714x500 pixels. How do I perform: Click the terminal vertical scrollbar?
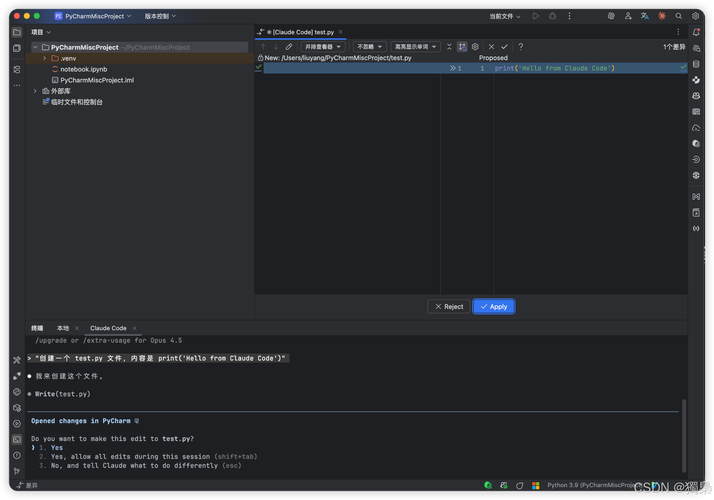(x=683, y=436)
